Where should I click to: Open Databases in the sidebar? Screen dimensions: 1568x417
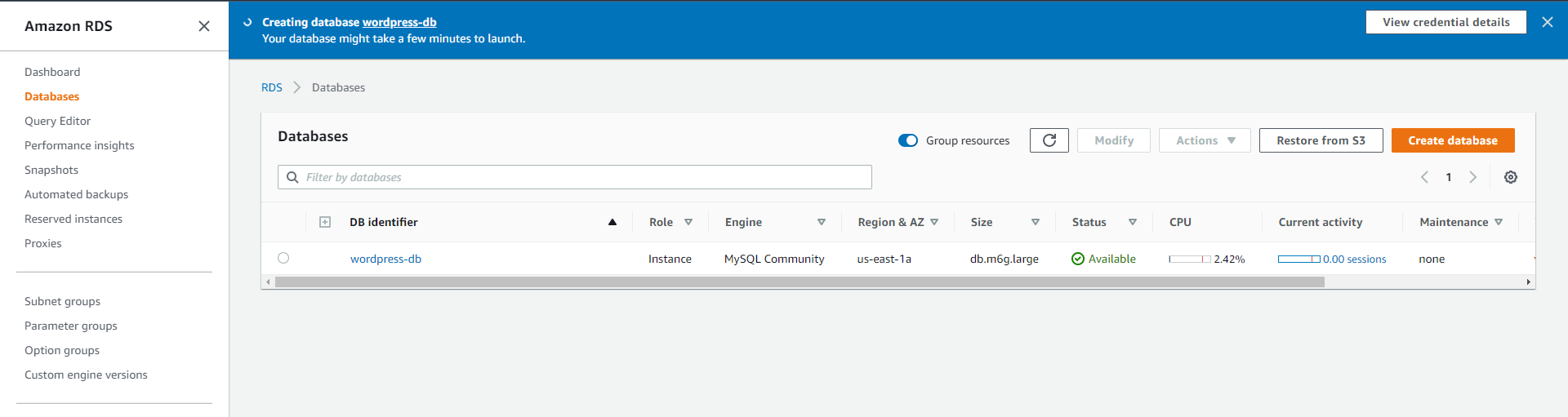point(51,96)
